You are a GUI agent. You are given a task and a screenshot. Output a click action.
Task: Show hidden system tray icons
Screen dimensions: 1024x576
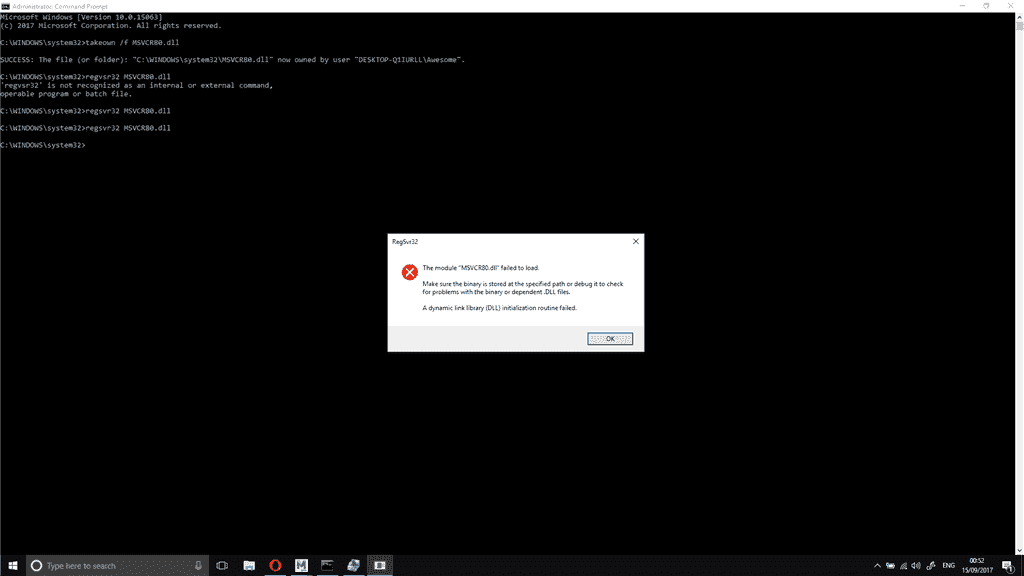tap(877, 566)
